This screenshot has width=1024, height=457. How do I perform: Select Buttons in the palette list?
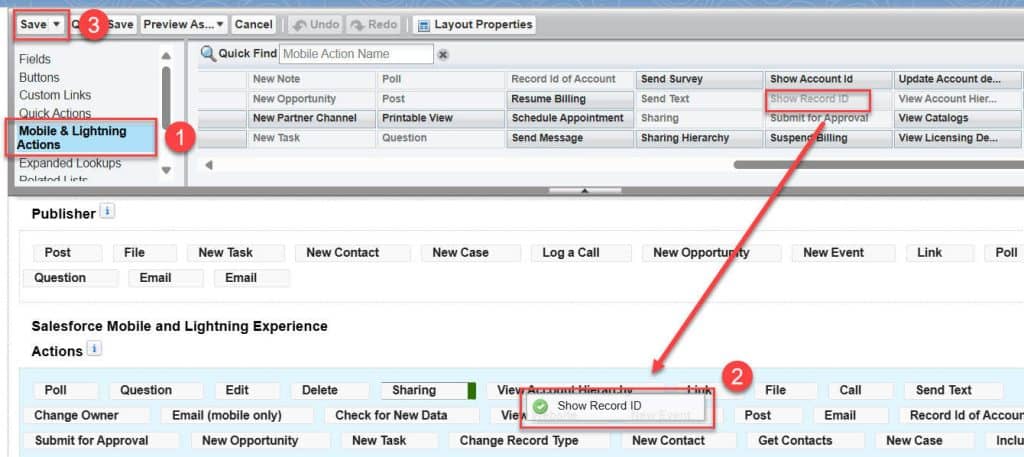(x=39, y=77)
